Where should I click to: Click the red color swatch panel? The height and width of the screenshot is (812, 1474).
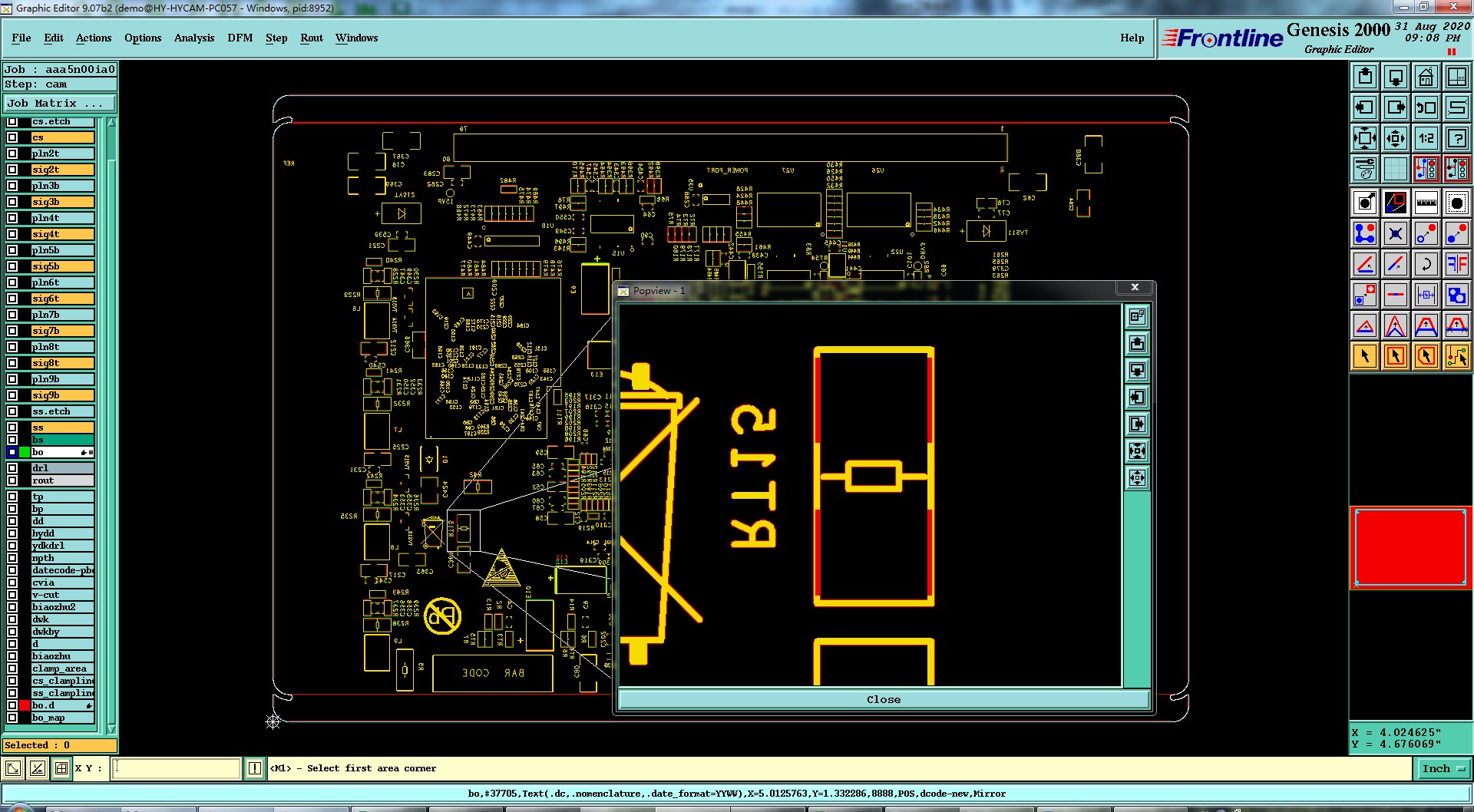1410,548
